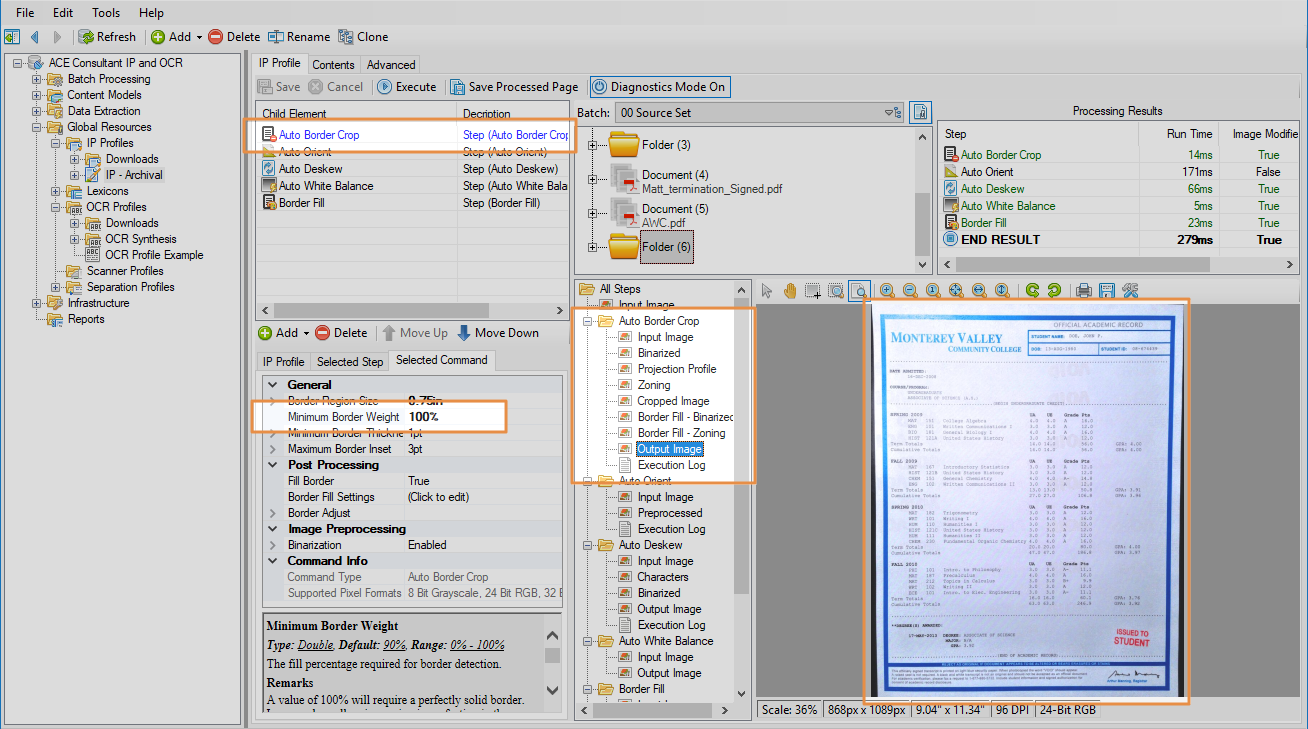Viewport: 1308px width, 729px height.
Task: Navigate forward with the right arrow
Action: [57, 37]
